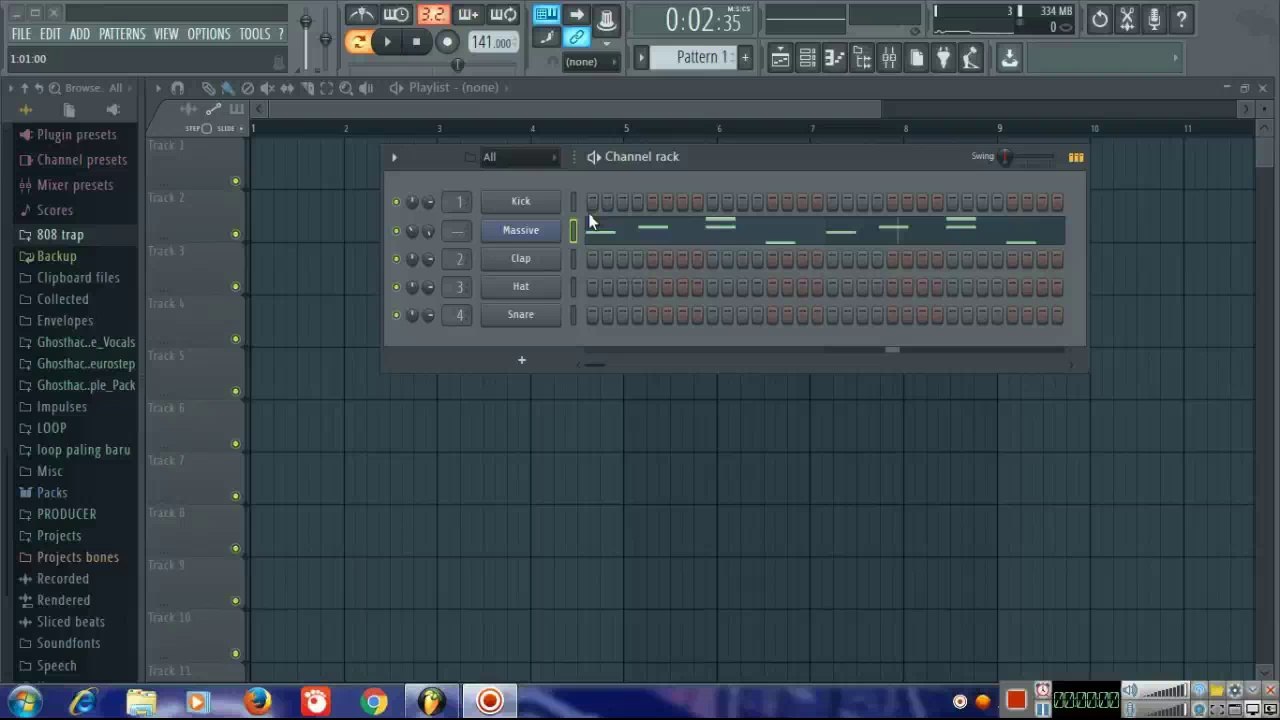Click the Clap channel button

click(x=521, y=259)
